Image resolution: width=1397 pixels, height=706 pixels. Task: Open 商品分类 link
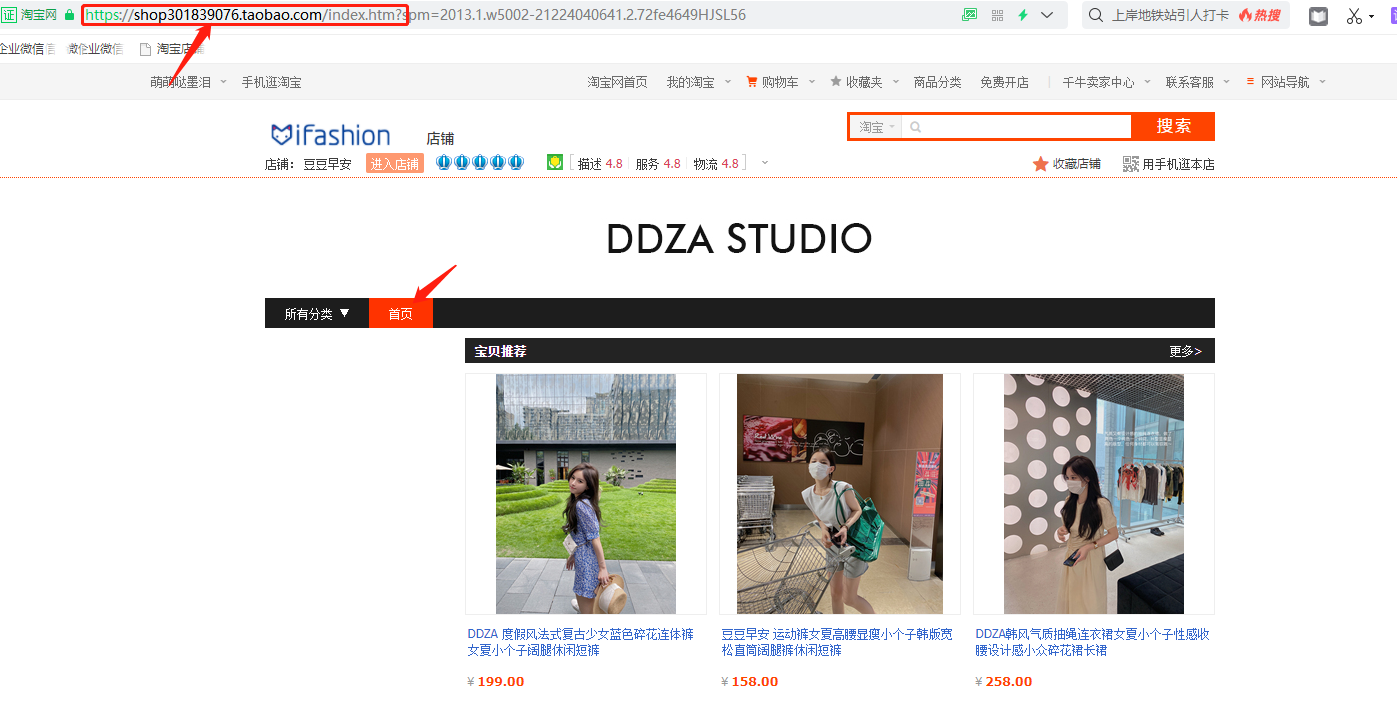[937, 82]
